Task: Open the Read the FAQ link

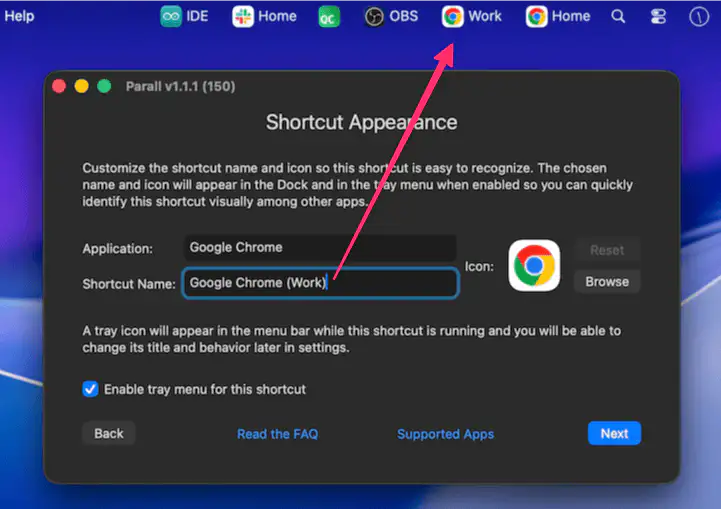Action: [277, 434]
